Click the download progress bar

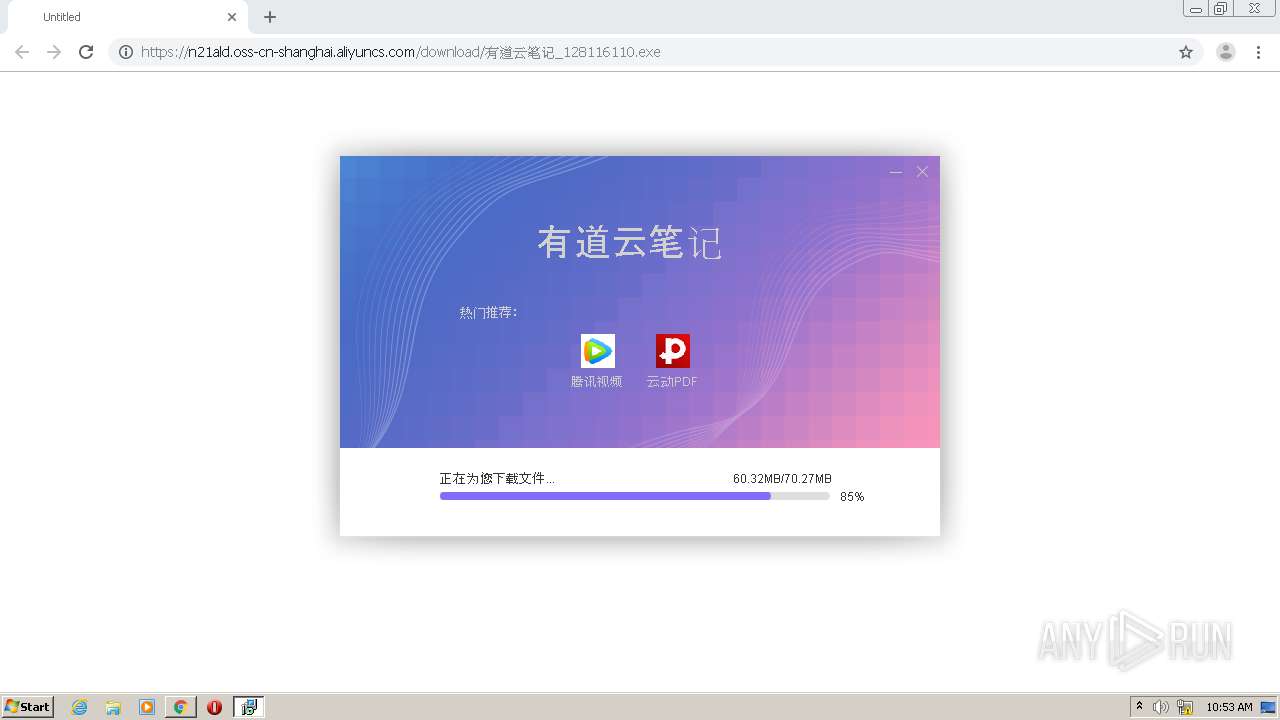635,496
